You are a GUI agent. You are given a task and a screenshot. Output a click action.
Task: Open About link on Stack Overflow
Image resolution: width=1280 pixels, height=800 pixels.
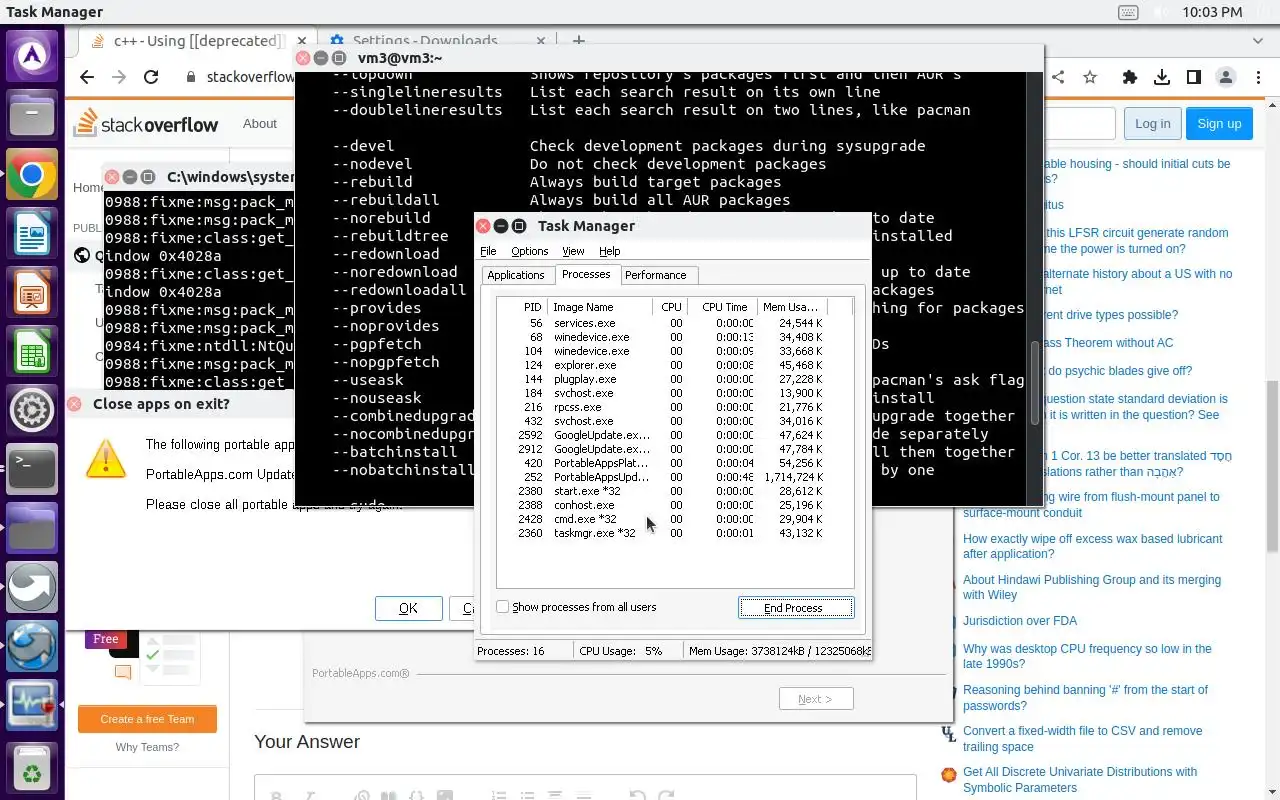point(260,123)
